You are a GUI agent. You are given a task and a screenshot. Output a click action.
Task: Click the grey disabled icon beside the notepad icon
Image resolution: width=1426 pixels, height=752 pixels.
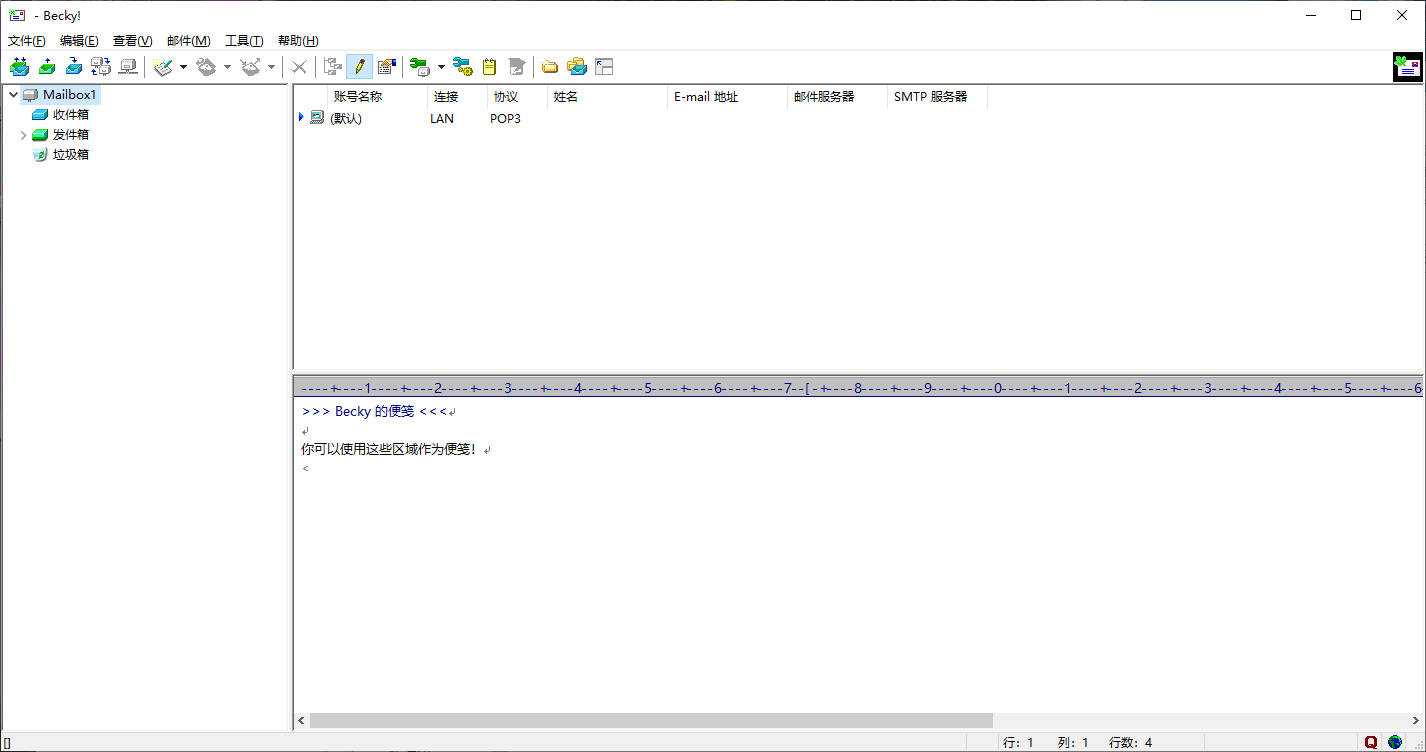click(x=516, y=67)
